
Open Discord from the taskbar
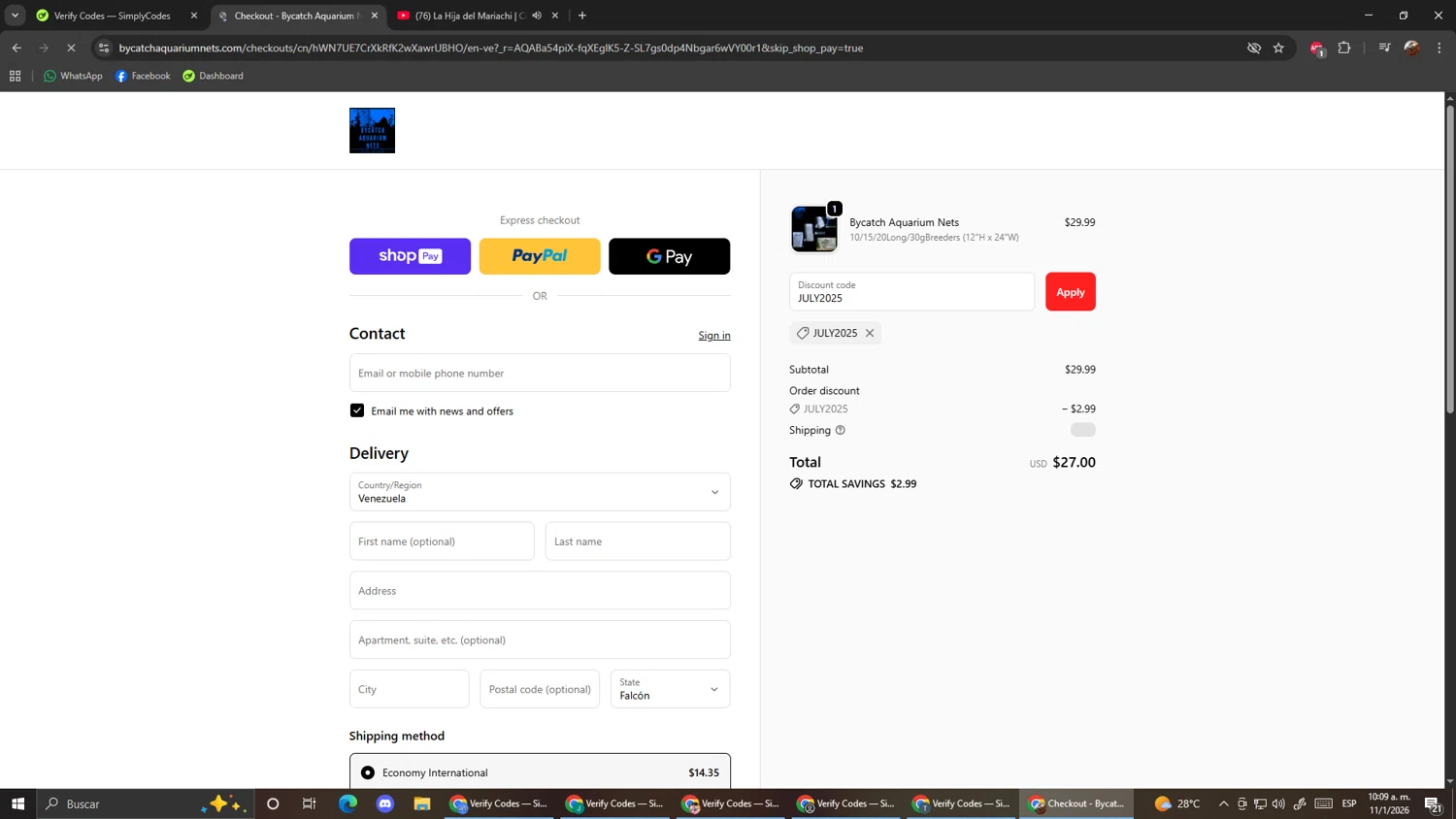385,803
